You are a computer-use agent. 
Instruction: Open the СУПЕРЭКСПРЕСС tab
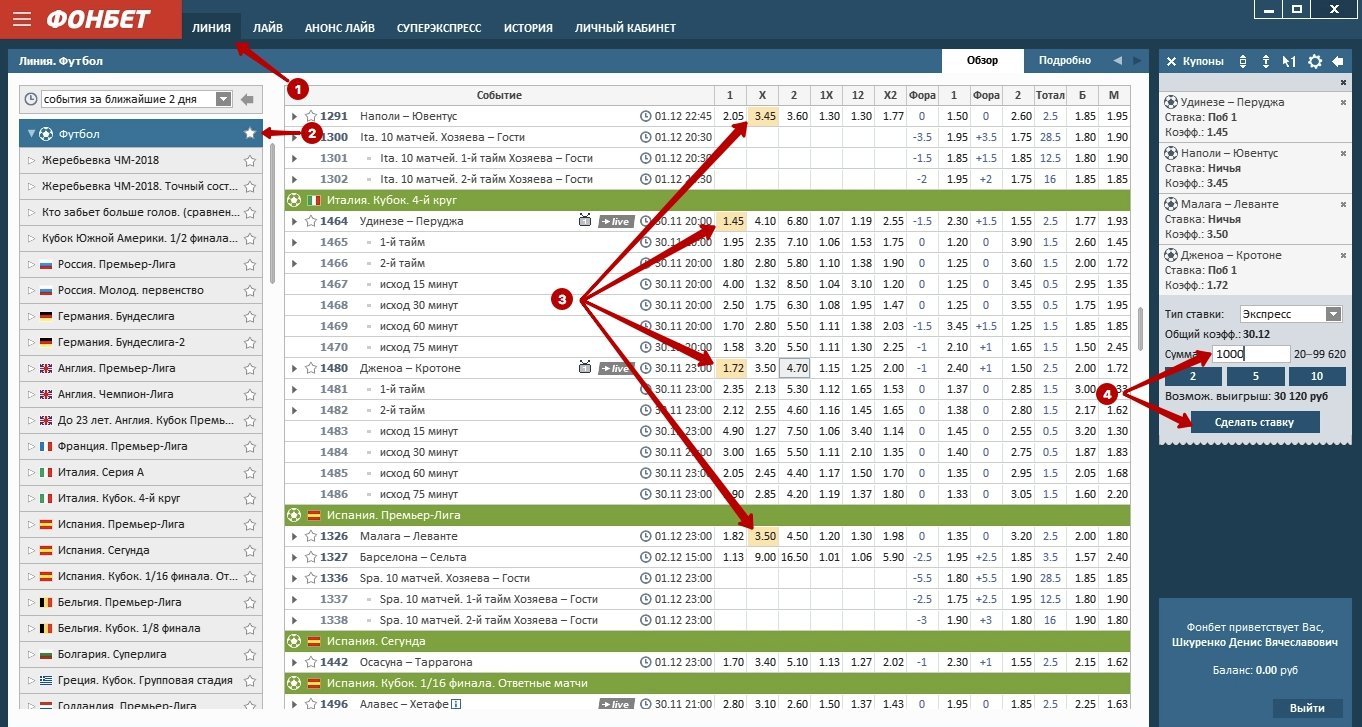coord(438,28)
